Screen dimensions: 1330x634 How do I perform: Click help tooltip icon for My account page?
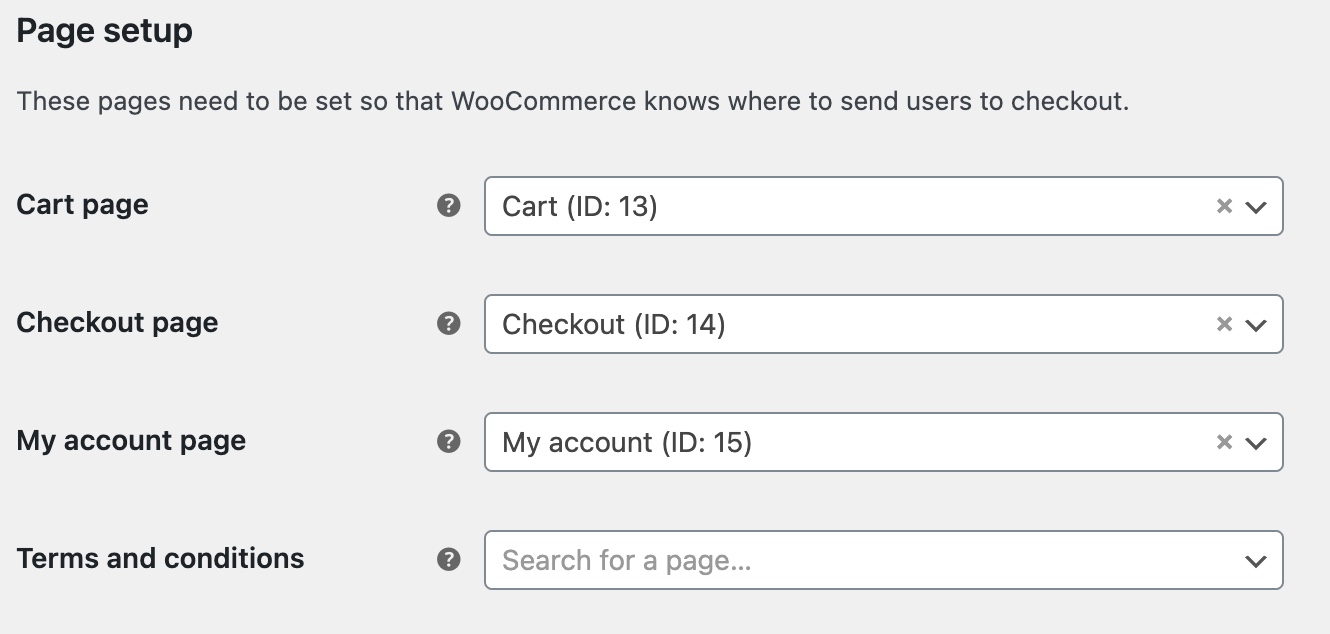click(x=449, y=441)
